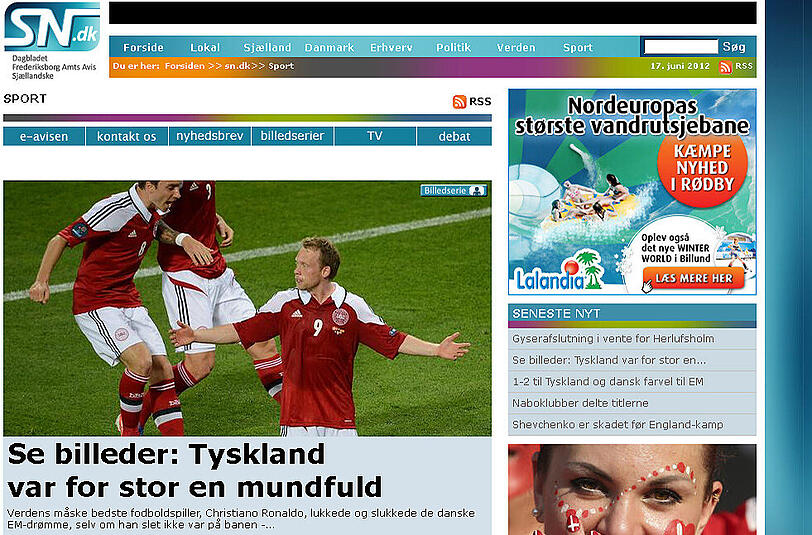This screenshot has height=535, width=812.
Task: Click the Sport breadcrumb item
Action: tap(281, 66)
